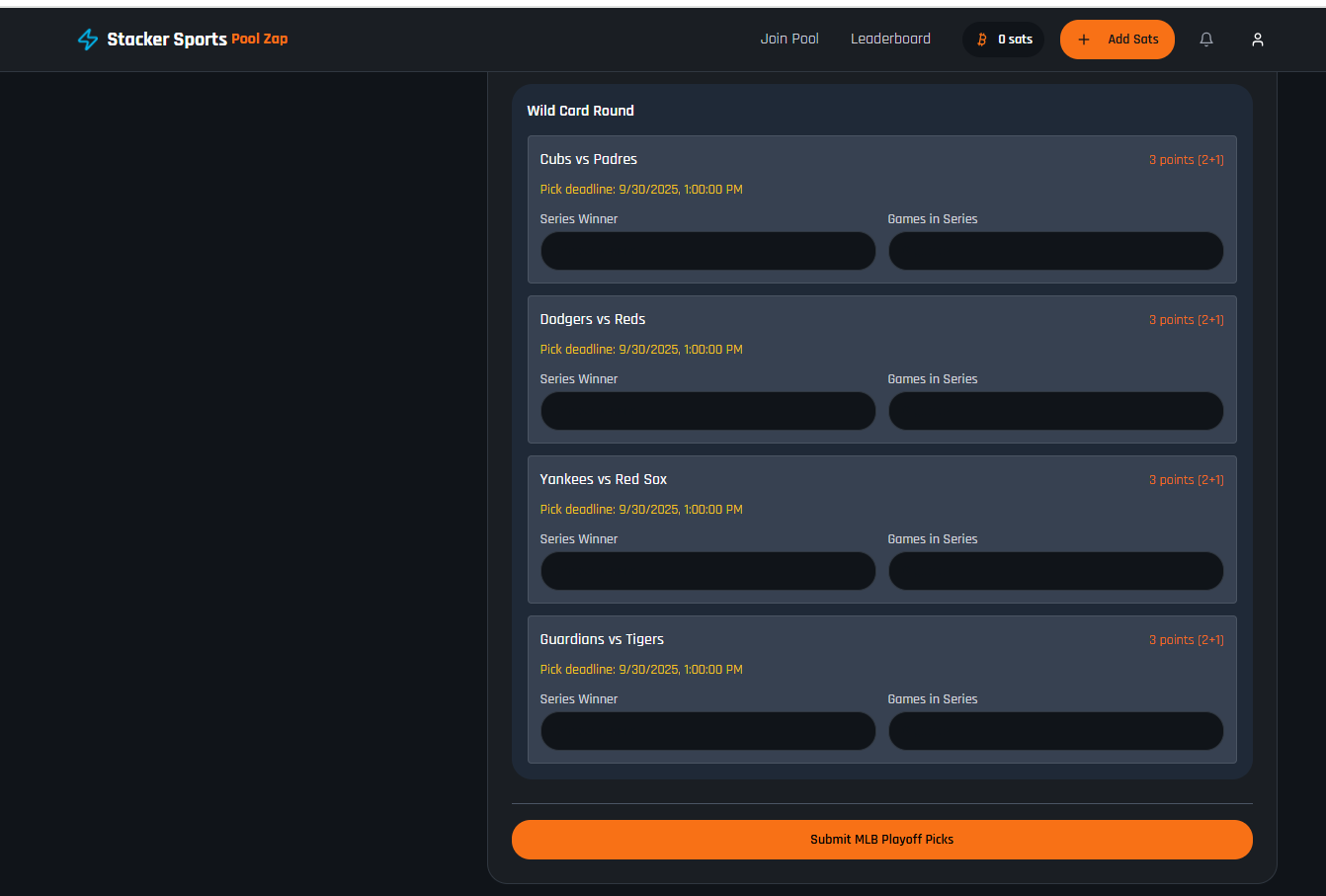Open Games in Series dropdown for Guardians vs Tigers
1326x896 pixels.
click(x=1055, y=731)
